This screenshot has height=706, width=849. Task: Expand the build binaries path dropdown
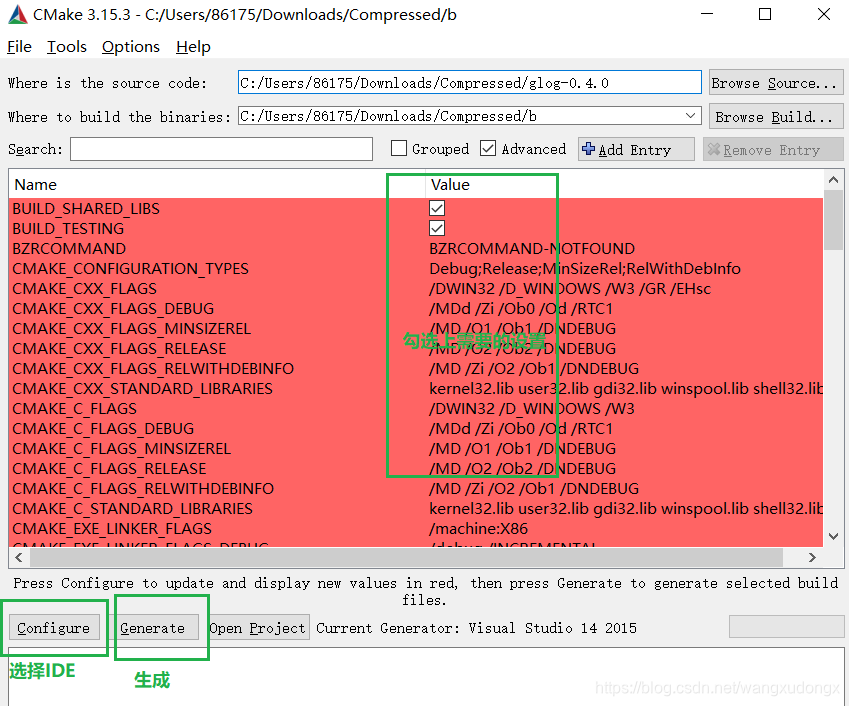click(690, 116)
